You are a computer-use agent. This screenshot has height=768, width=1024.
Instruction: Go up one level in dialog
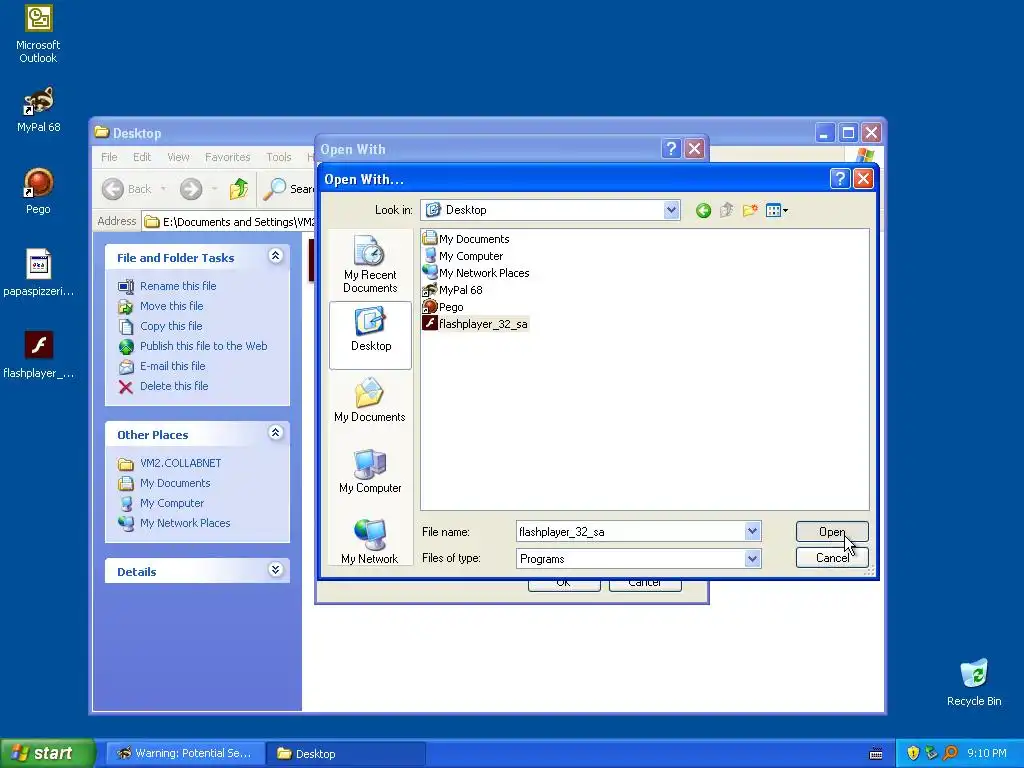pos(726,210)
